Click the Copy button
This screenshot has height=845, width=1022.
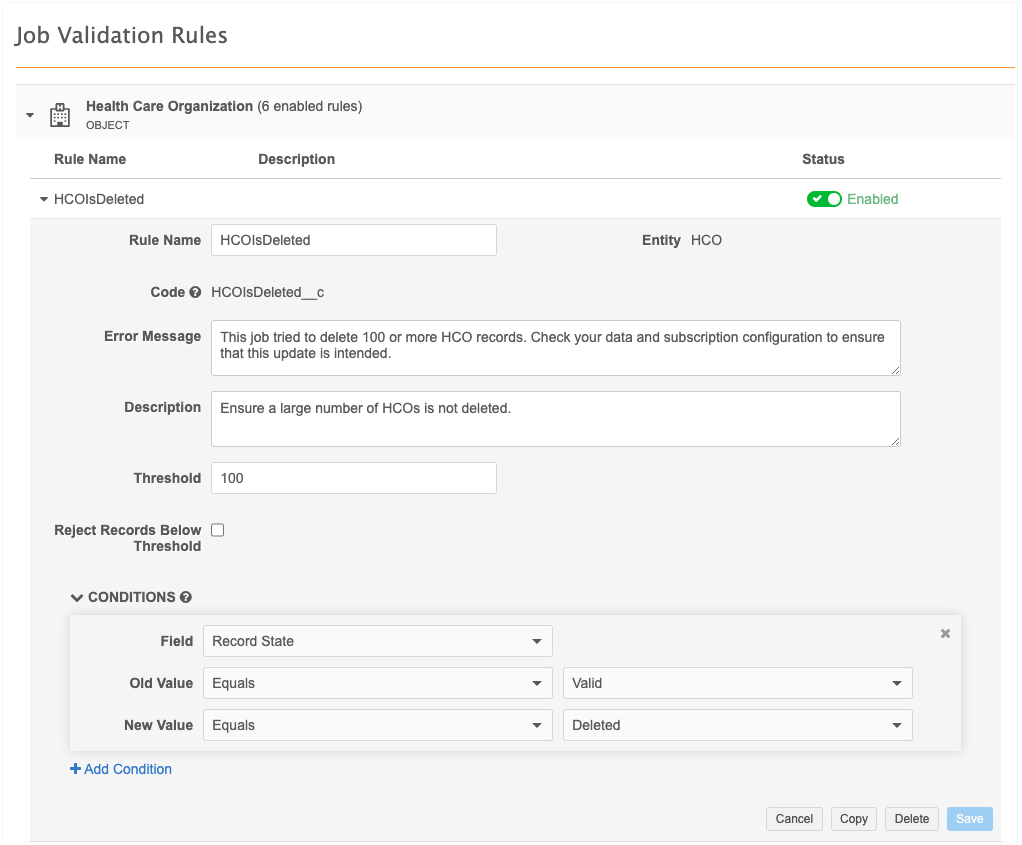853,818
